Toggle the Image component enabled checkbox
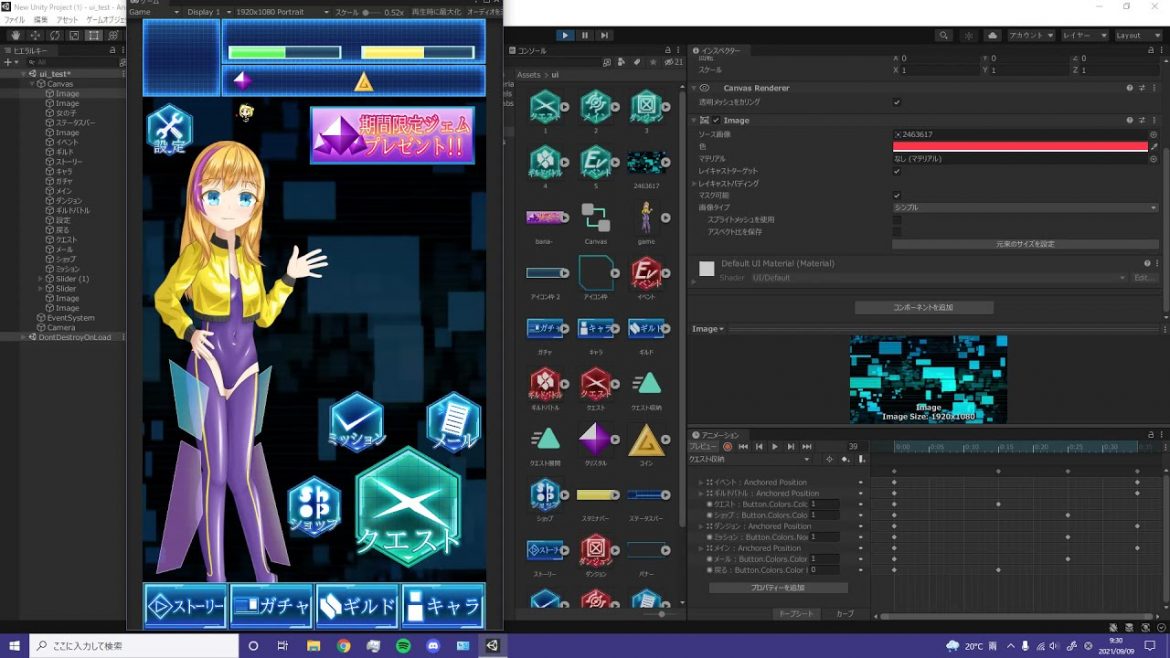 (x=715, y=121)
